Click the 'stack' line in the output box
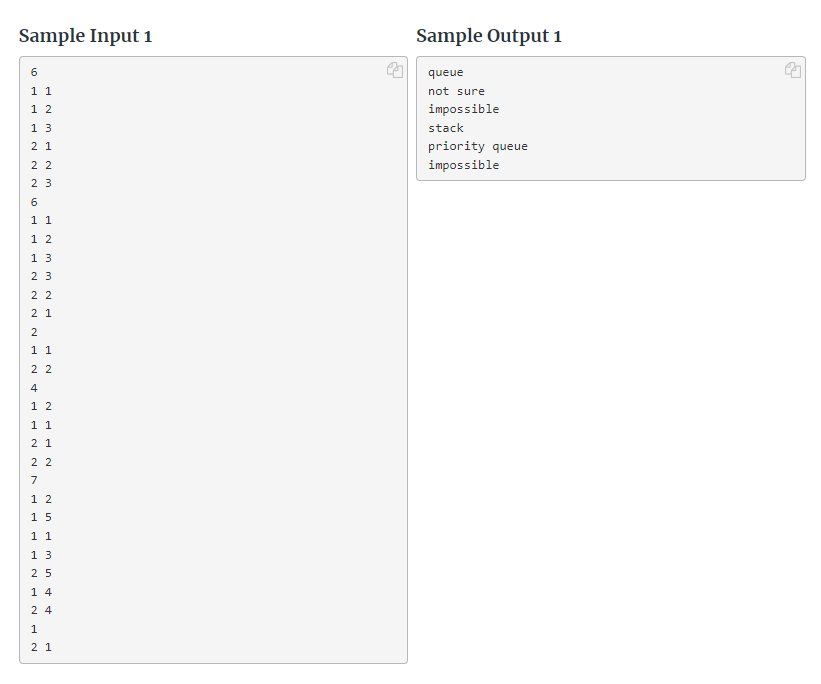821x684 pixels. point(446,127)
